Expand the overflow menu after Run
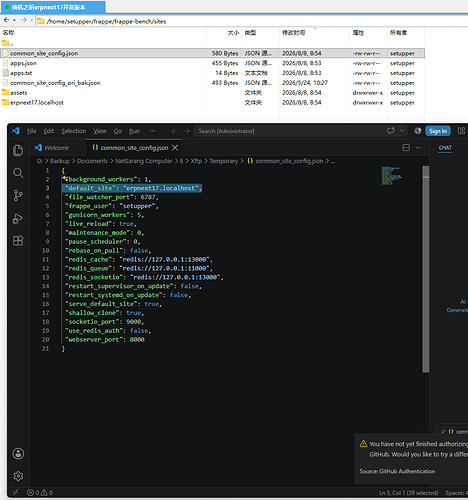Screen dimensions: 468x500 click(152, 131)
